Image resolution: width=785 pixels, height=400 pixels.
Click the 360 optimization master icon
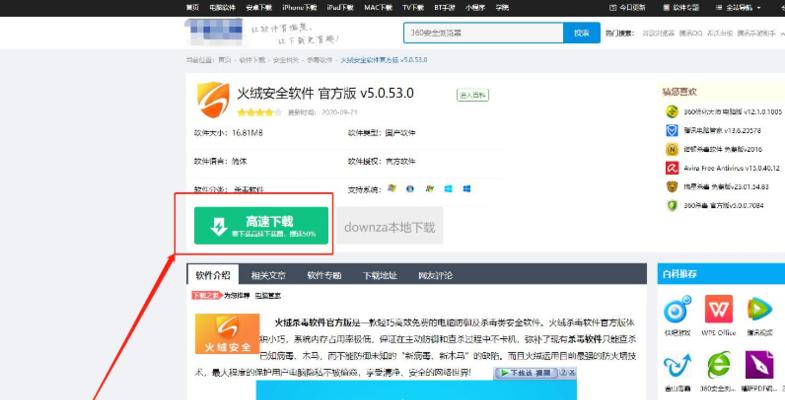click(x=671, y=111)
